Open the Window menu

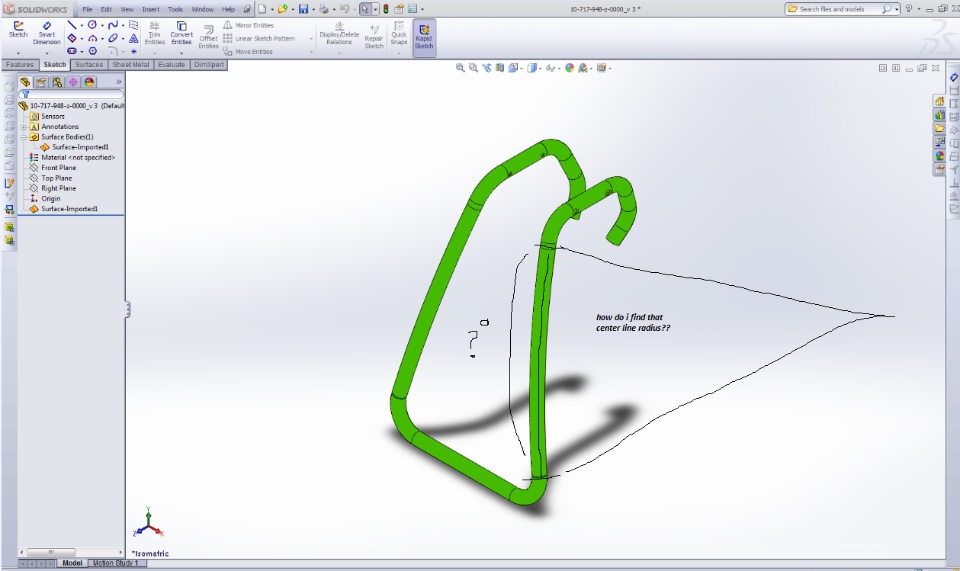(x=202, y=9)
